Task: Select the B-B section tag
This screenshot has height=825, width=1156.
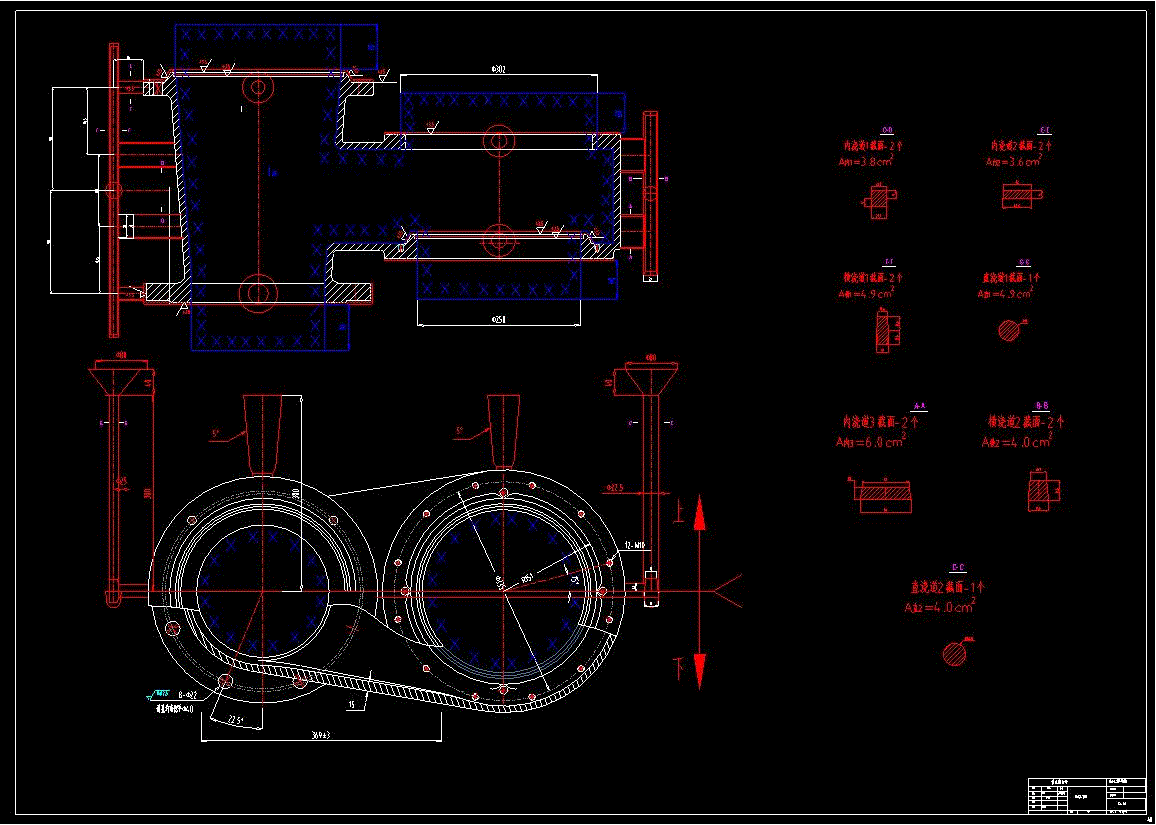Action: coord(1042,406)
